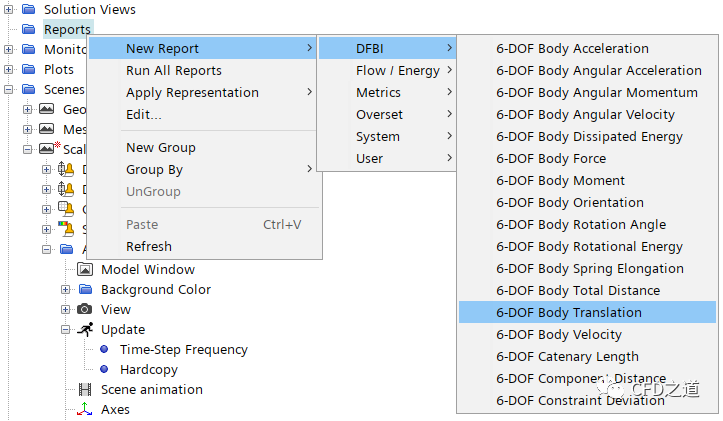
Task: Click the Plots folder icon
Action: (29, 69)
